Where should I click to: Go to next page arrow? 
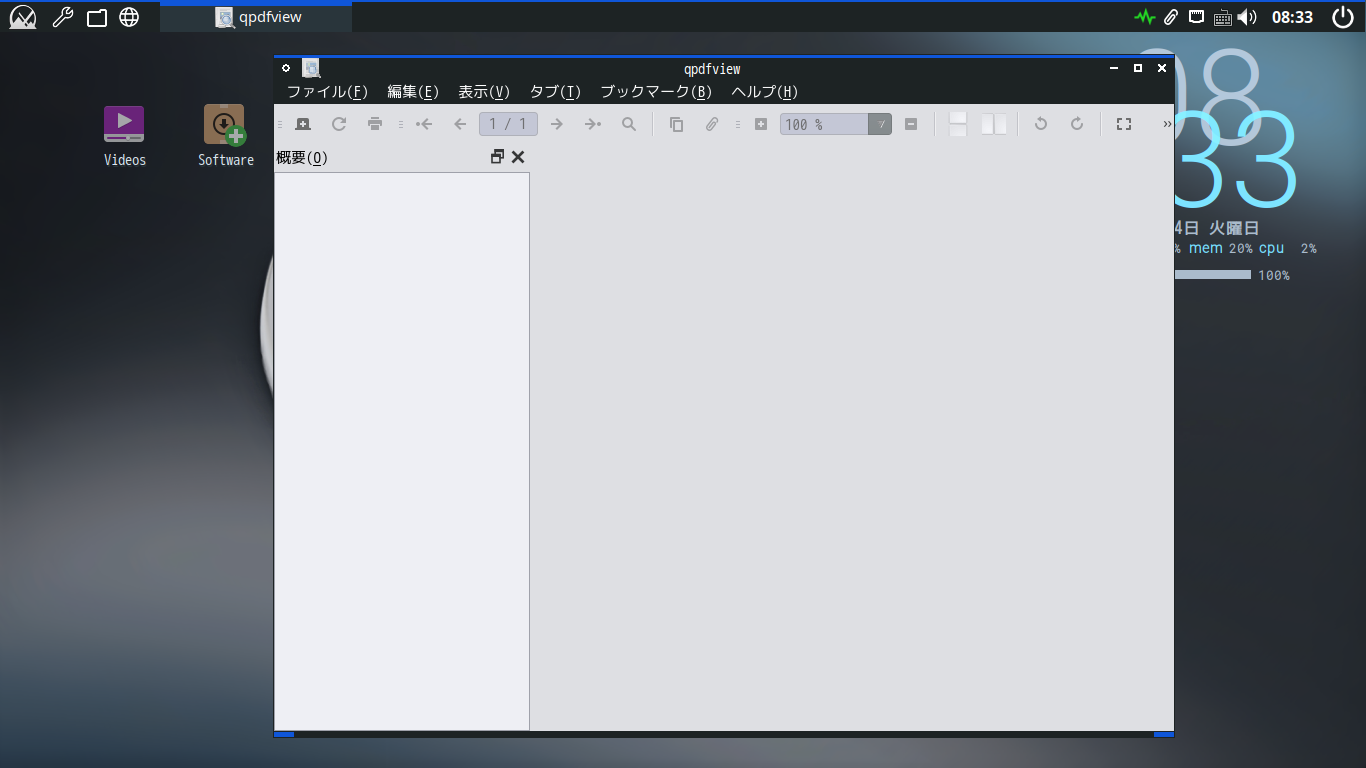coord(557,124)
